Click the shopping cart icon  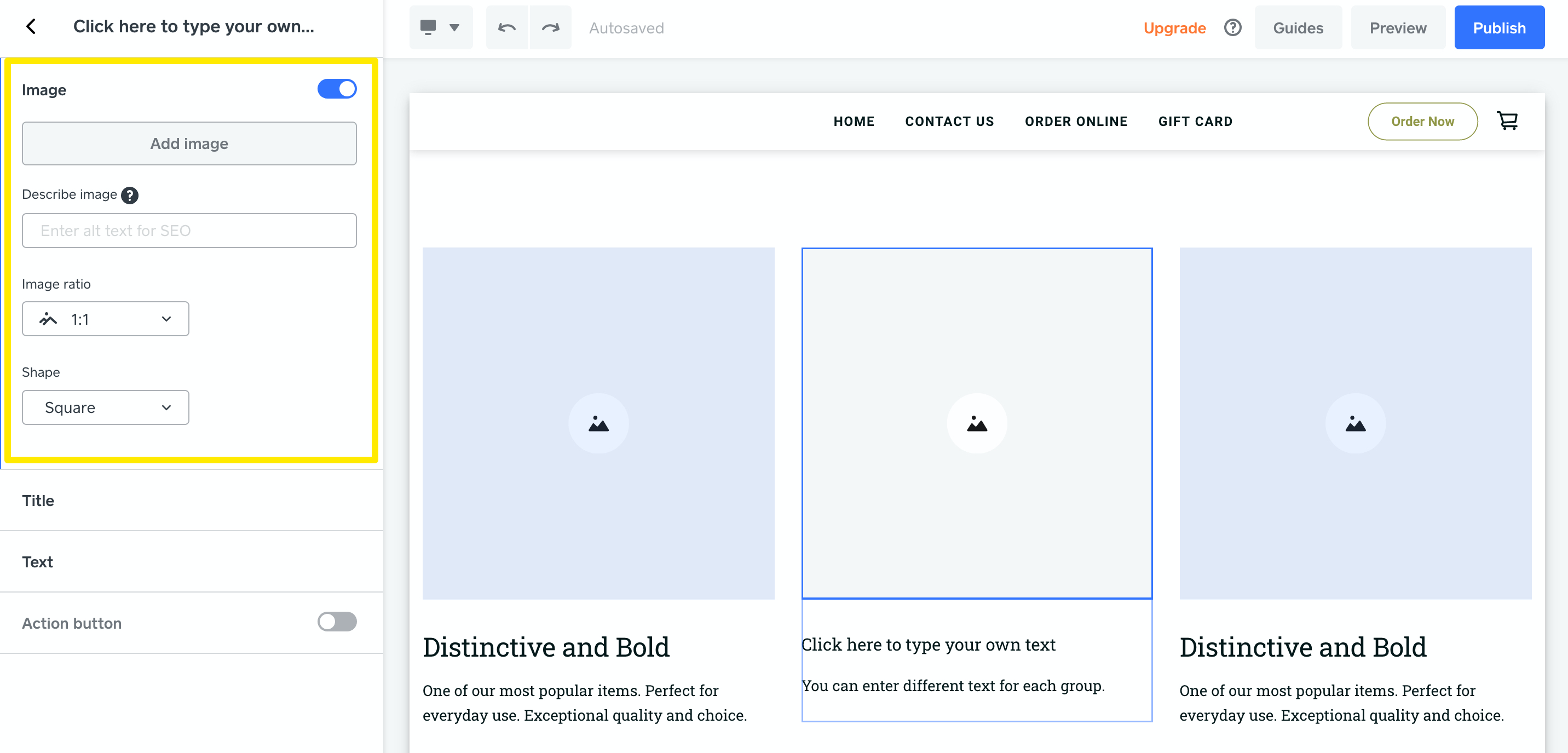click(x=1508, y=120)
